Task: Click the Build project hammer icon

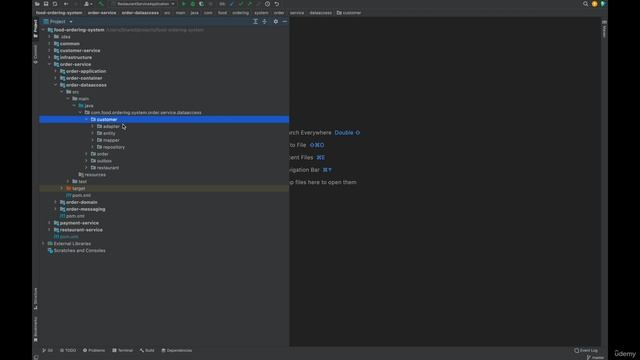Action: click(x=101, y=4)
